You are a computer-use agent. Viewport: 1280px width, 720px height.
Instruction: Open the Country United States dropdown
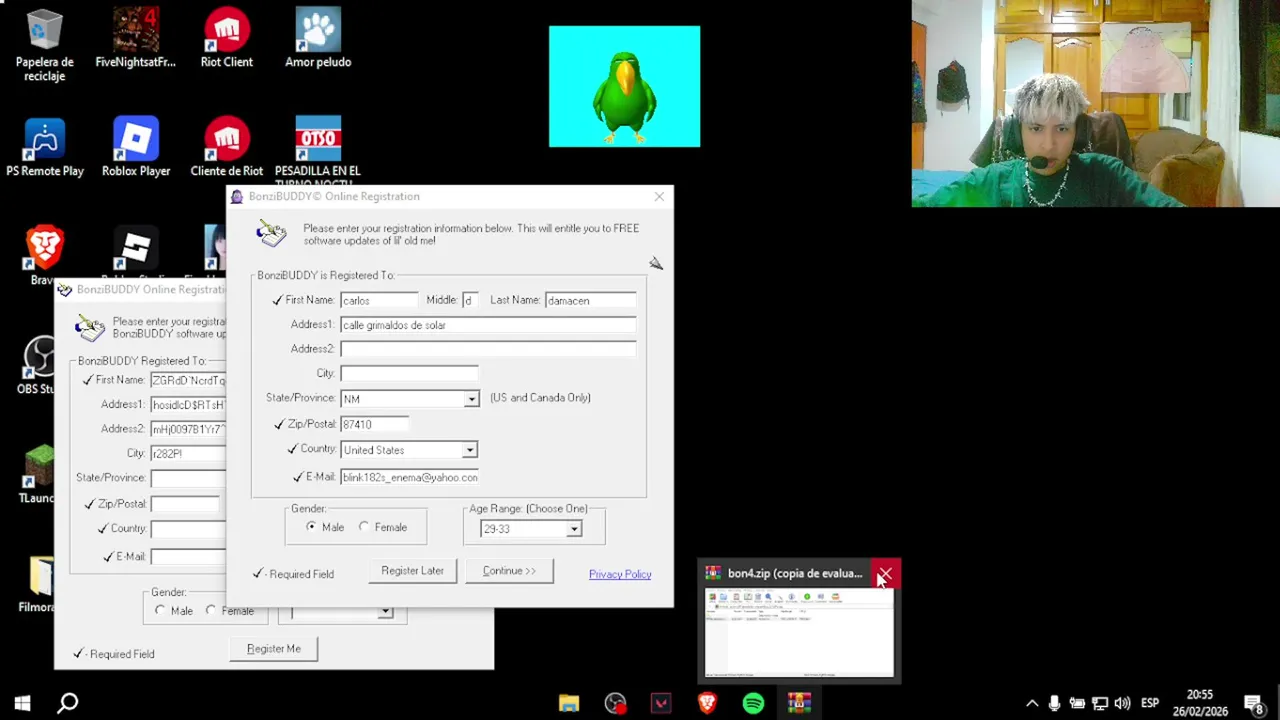click(x=469, y=450)
